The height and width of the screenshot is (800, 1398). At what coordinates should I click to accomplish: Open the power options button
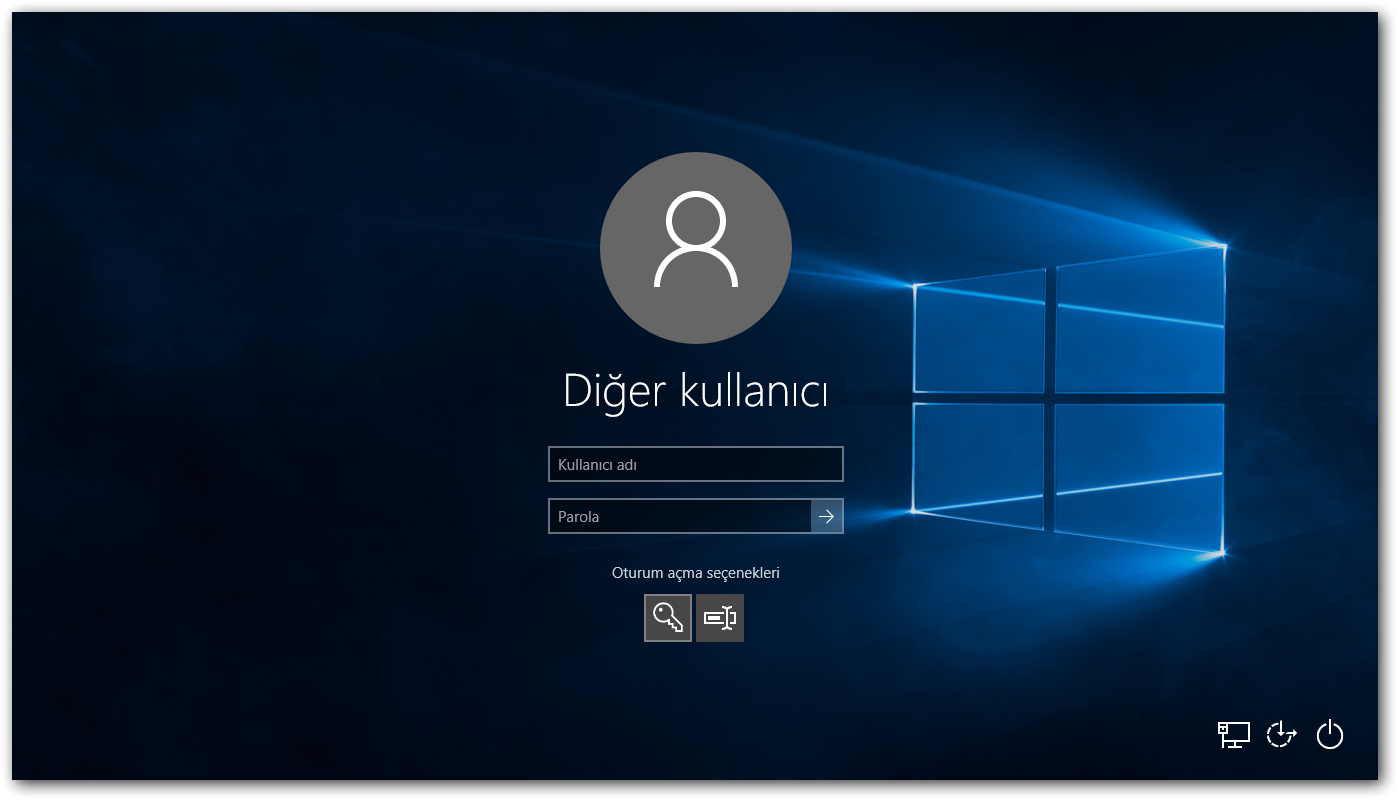click(1329, 735)
